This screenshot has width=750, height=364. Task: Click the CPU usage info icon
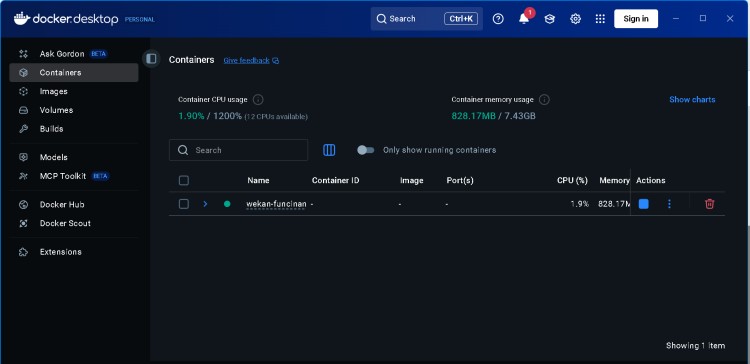[258, 99]
